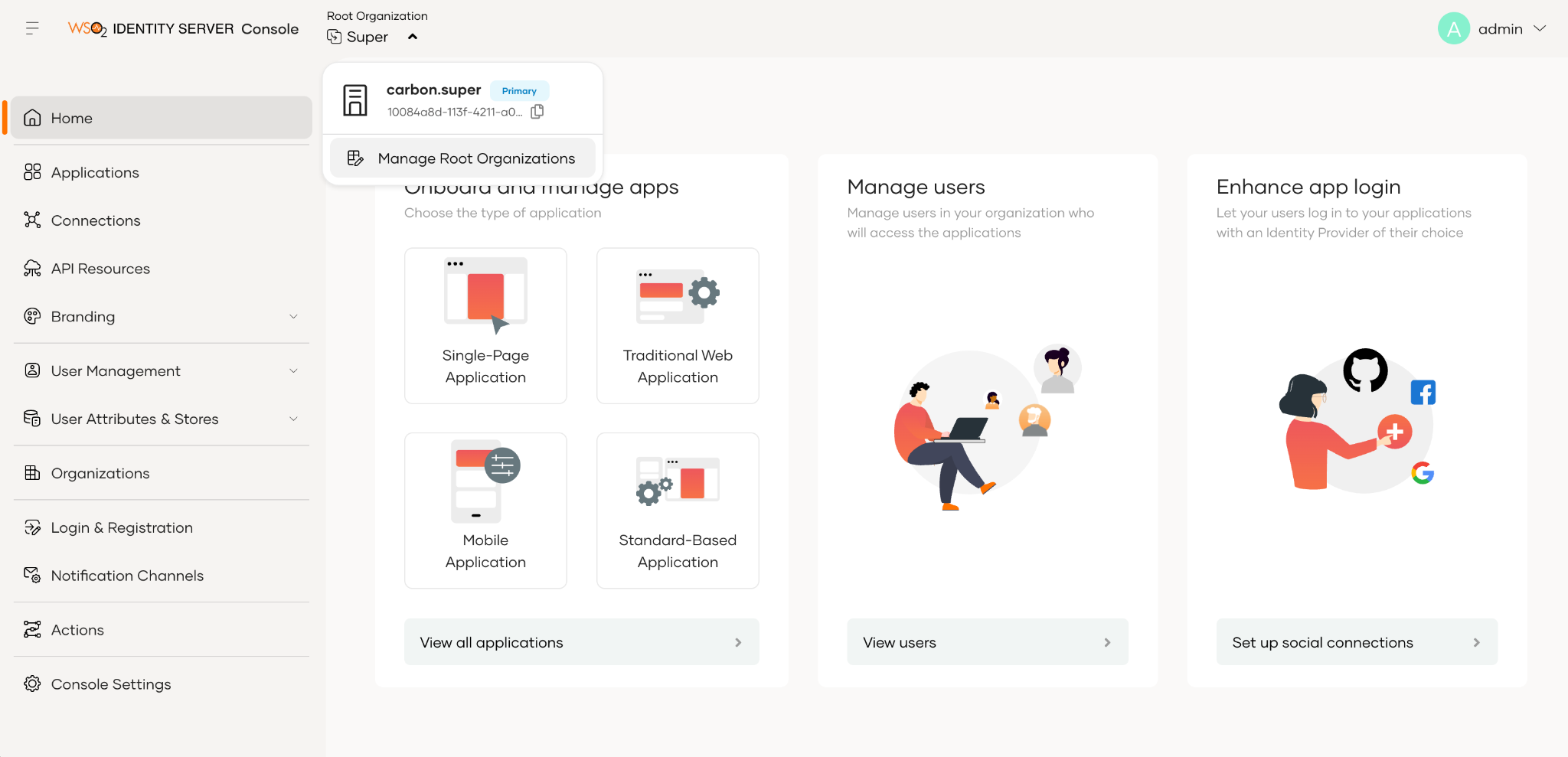Screen dimensions: 1568x757
Task: Choose Single-Page Application card
Action: click(x=485, y=325)
